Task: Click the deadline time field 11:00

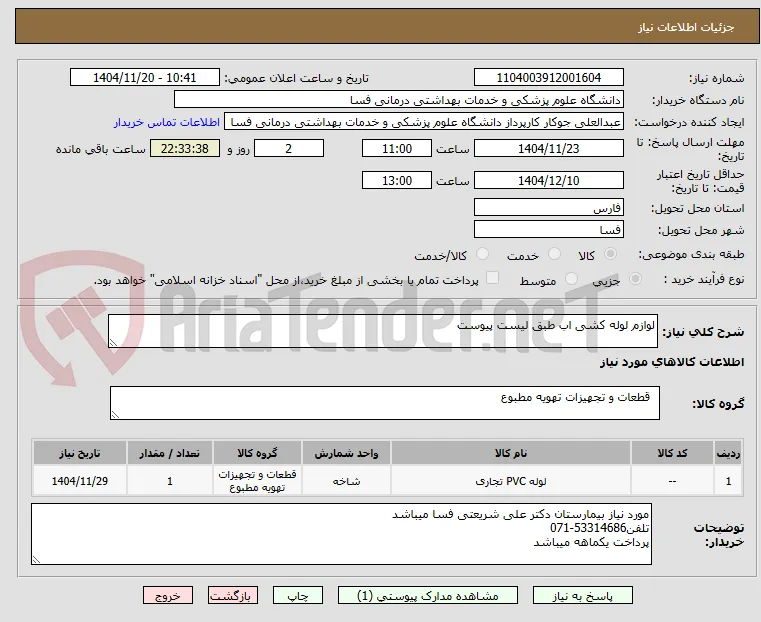Action: pos(397,148)
